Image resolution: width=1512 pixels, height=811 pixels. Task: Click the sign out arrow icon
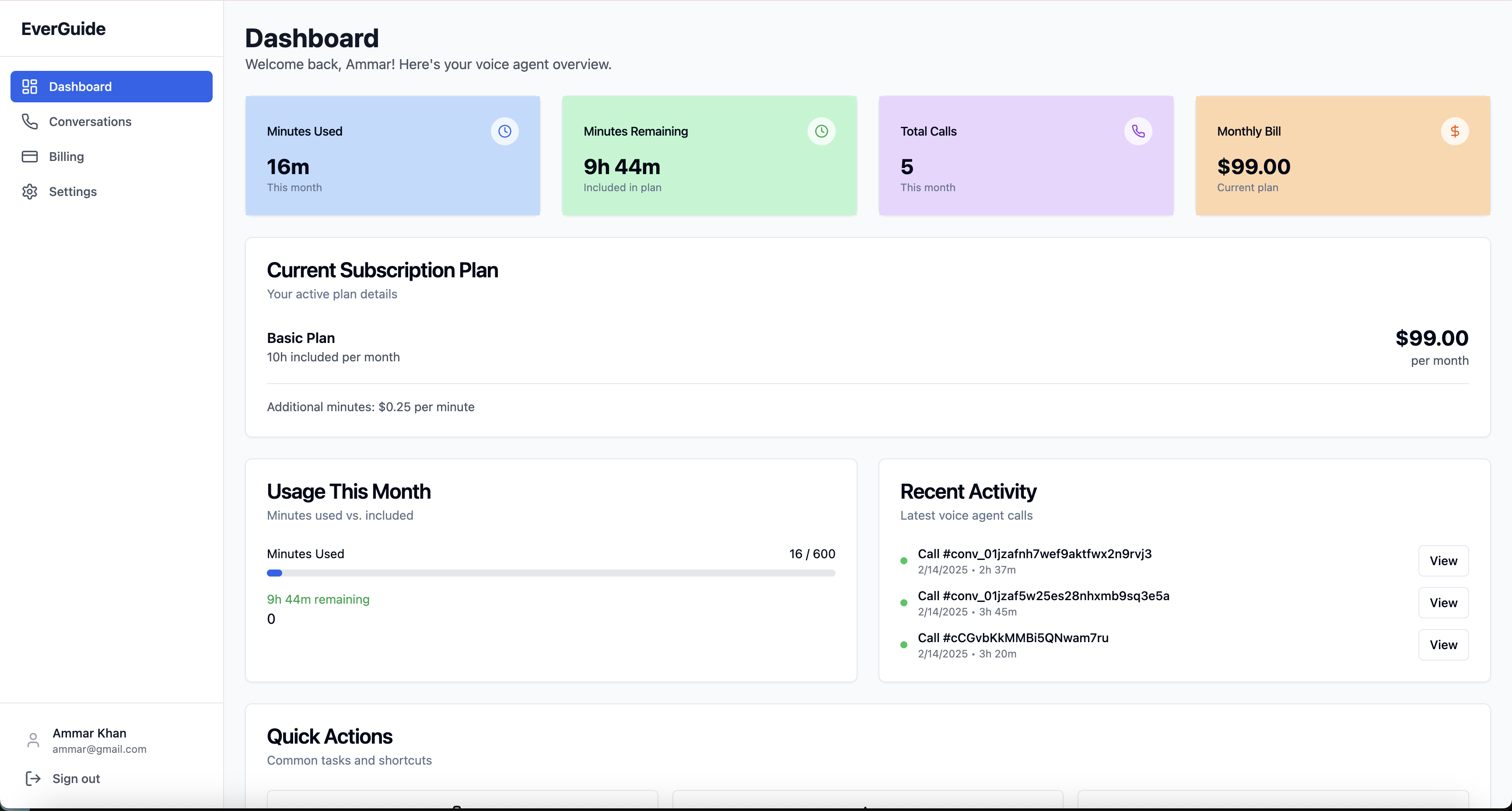(x=33, y=779)
